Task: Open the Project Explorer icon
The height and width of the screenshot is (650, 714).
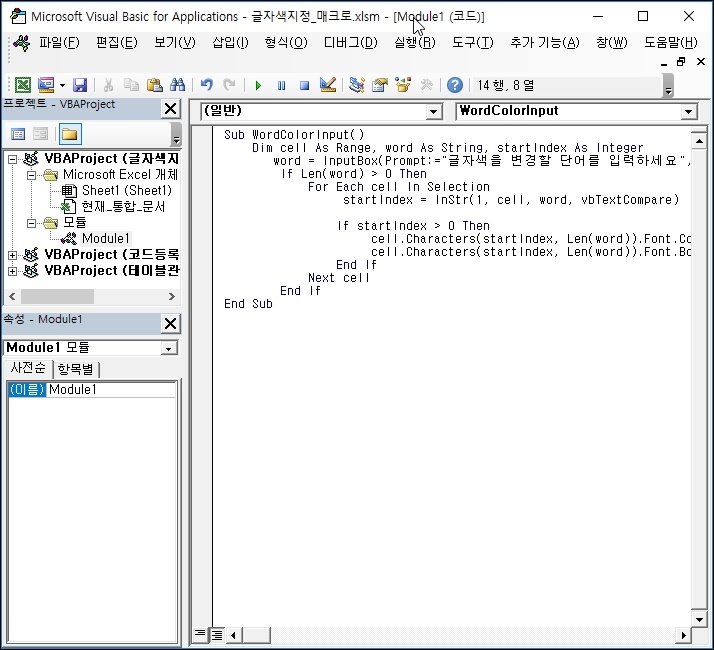Action: (357, 85)
